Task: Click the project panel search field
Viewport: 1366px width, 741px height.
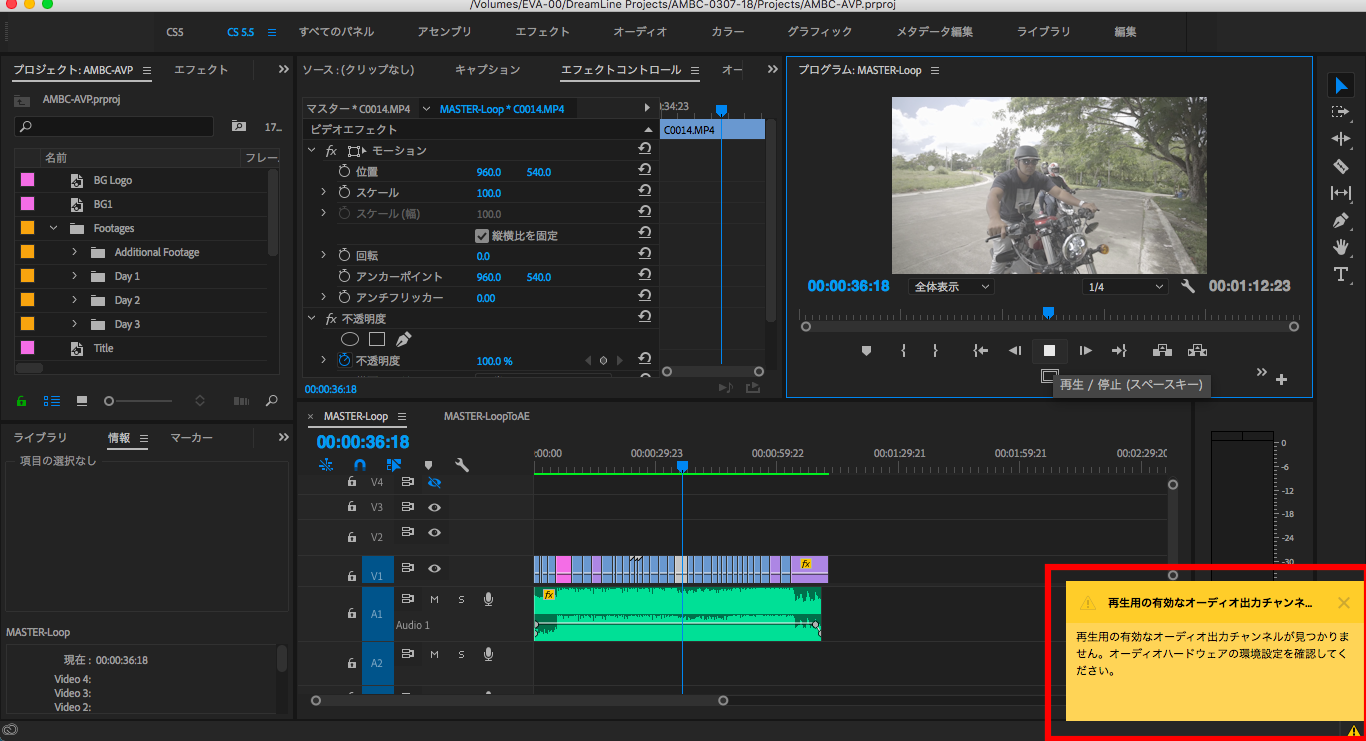Action: pos(115,127)
